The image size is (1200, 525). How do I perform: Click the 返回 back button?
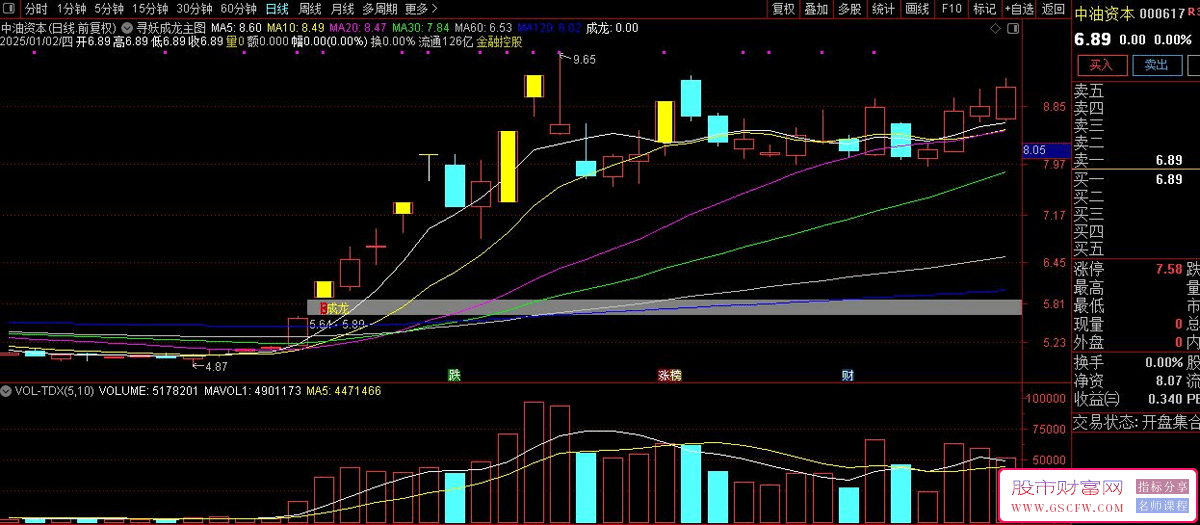[1054, 9]
